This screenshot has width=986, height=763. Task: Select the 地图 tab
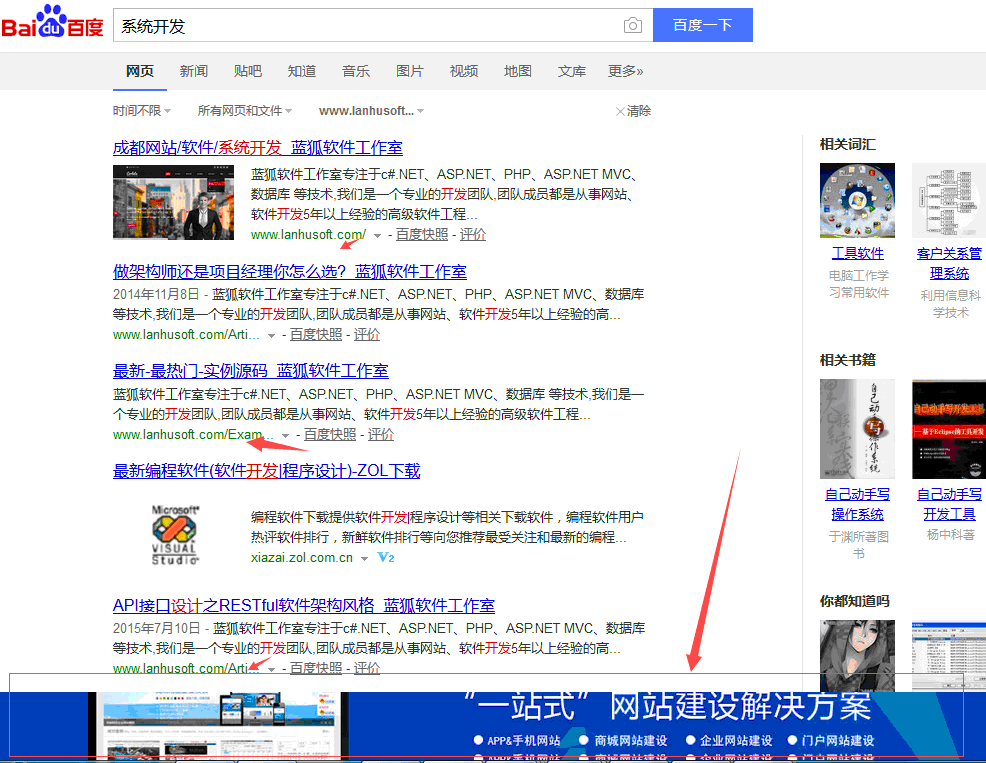(x=518, y=71)
